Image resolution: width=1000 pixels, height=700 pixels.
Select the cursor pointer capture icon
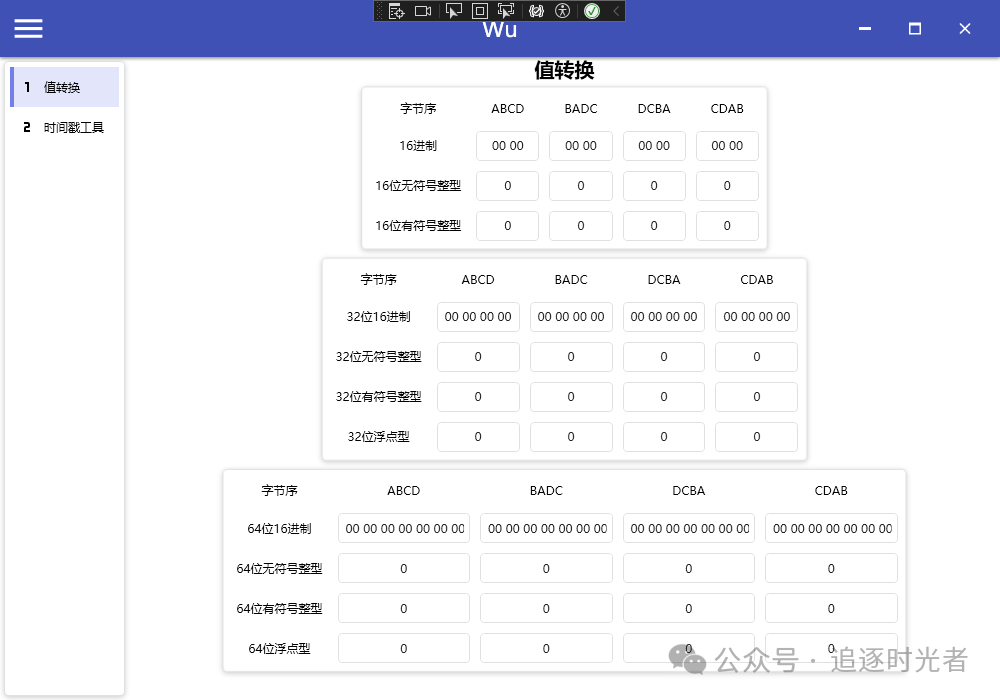point(452,11)
